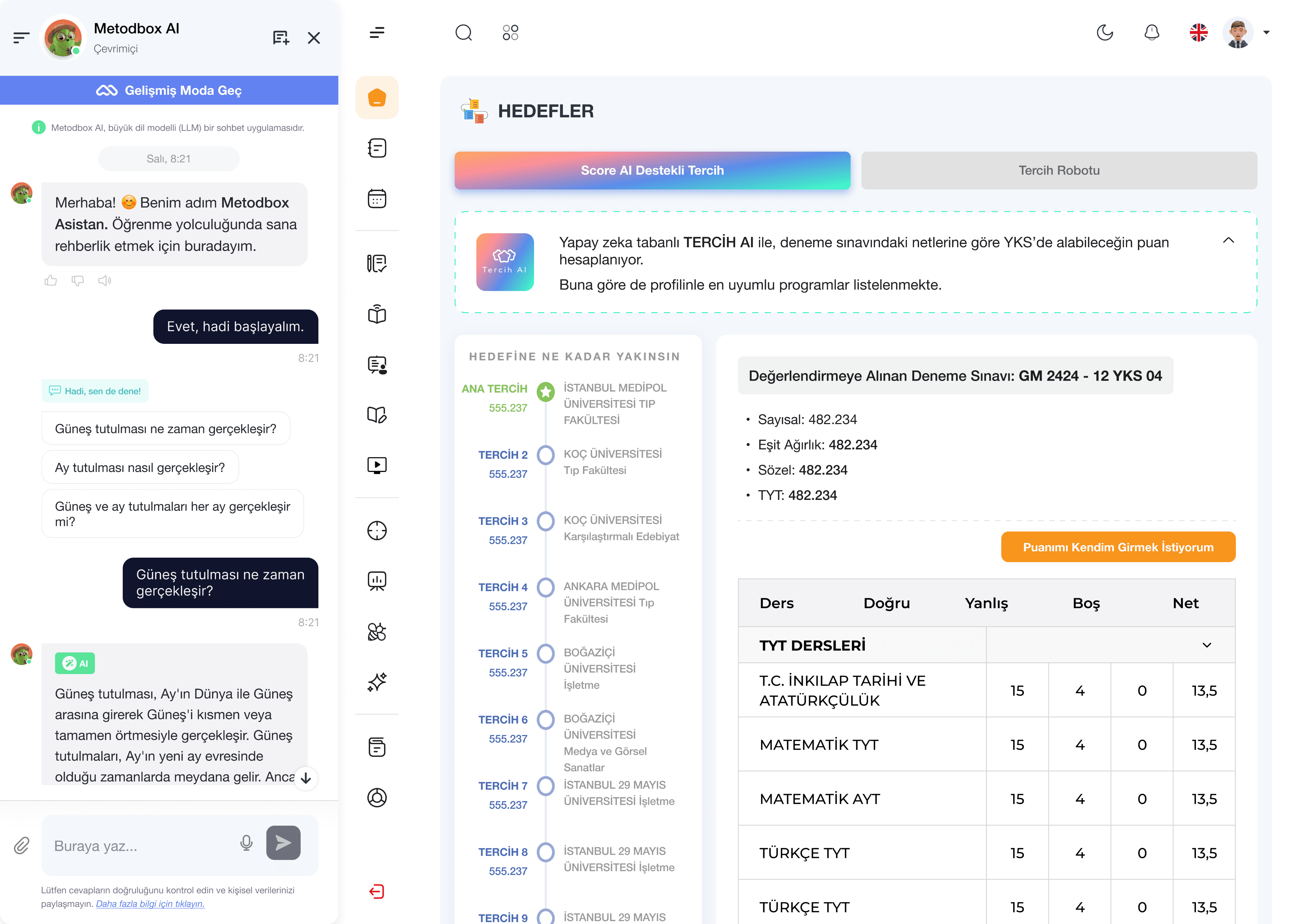Viewport: 1299px width, 924px height.
Task: Click the microphone icon in chat input
Action: point(246,843)
